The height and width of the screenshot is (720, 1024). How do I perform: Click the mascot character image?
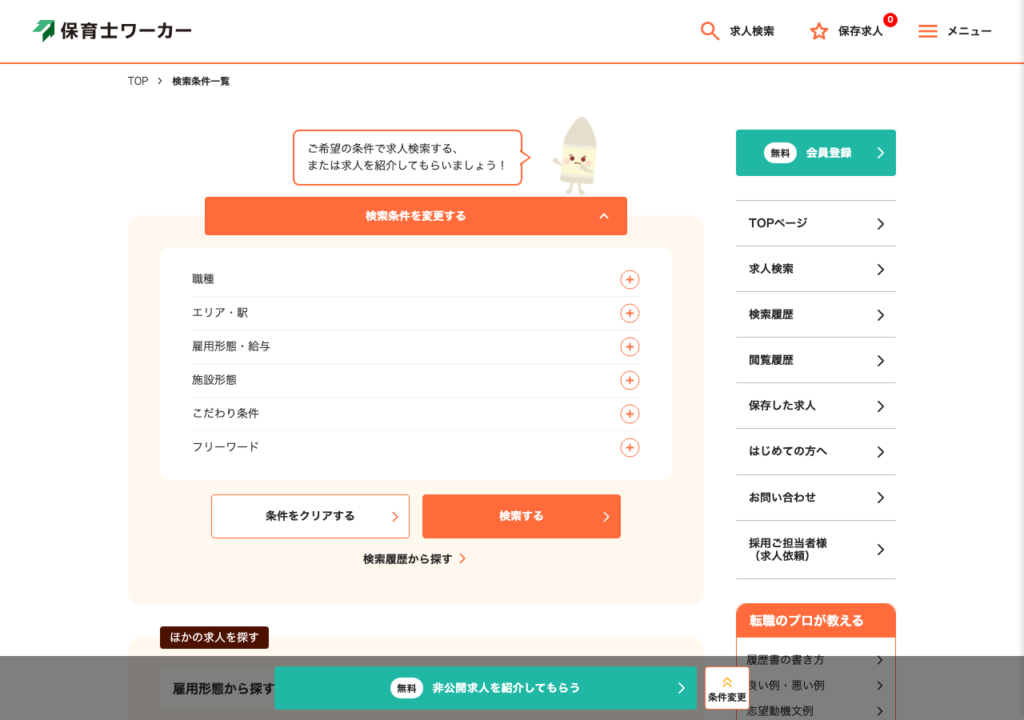point(577,156)
